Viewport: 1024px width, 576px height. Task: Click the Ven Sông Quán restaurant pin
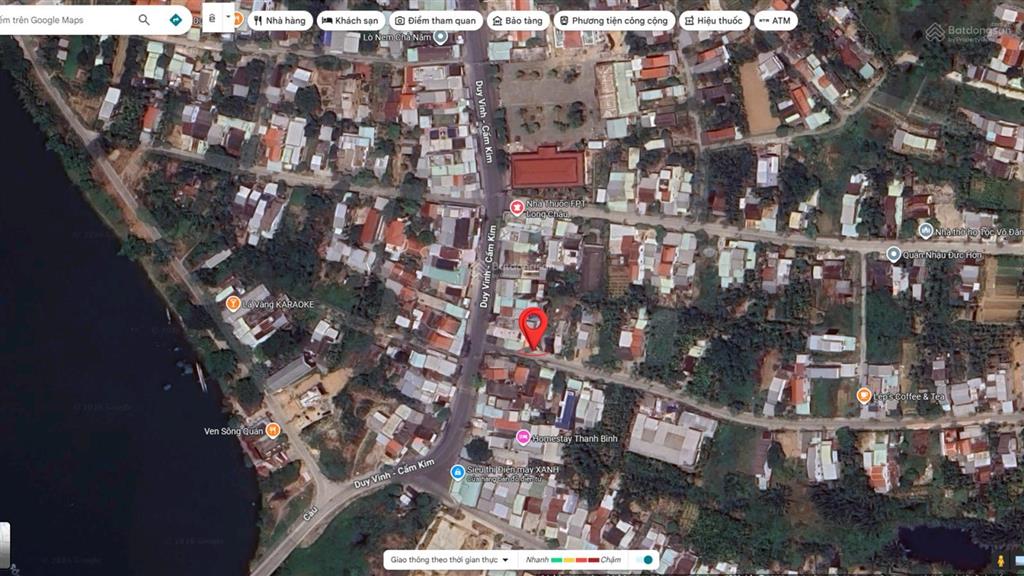(x=272, y=430)
